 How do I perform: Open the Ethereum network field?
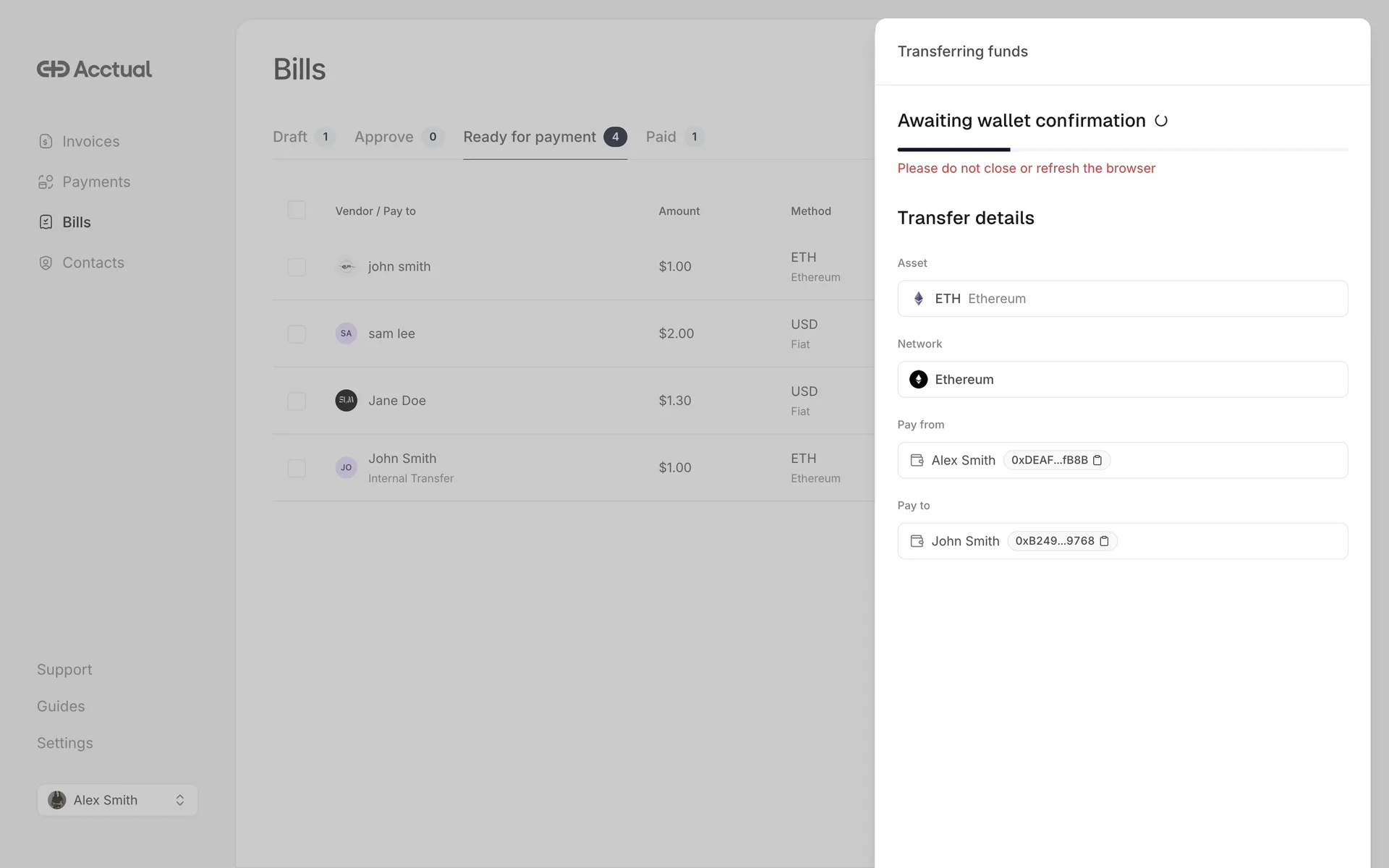click(x=1122, y=380)
